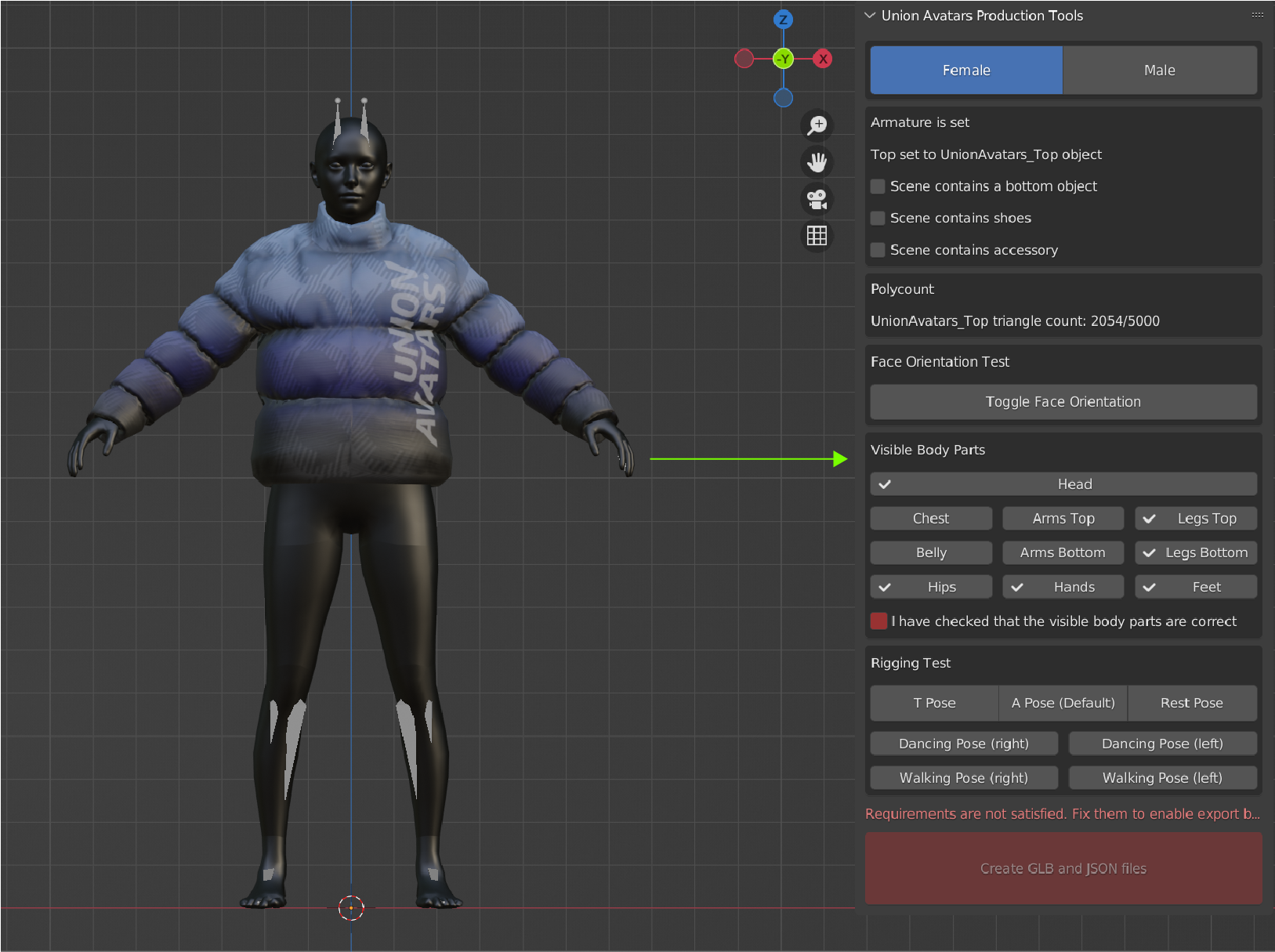Toggle Hands body part visibility
Image resolution: width=1275 pixels, height=952 pixels.
(1063, 587)
